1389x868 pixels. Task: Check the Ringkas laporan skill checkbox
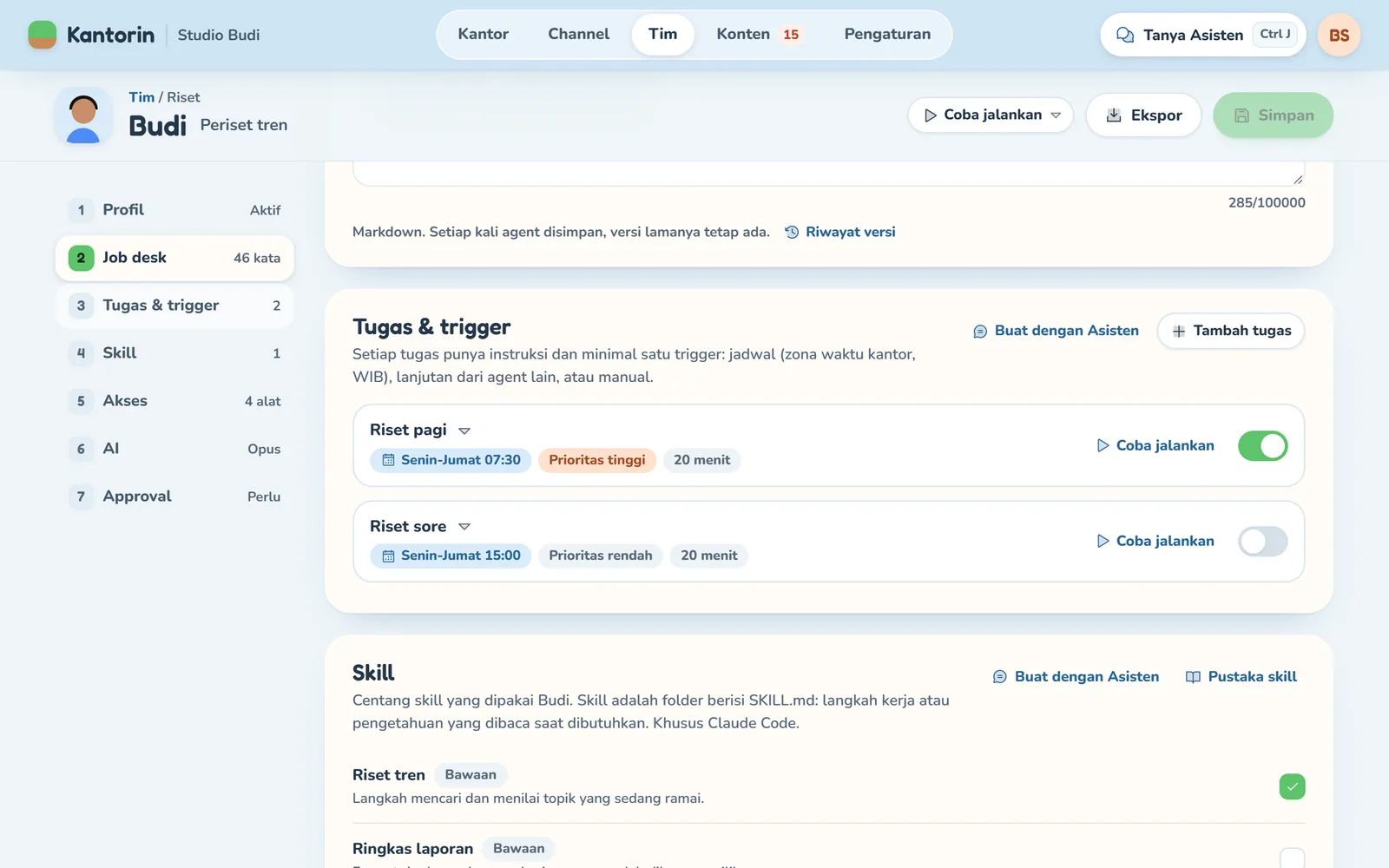[1292, 858]
